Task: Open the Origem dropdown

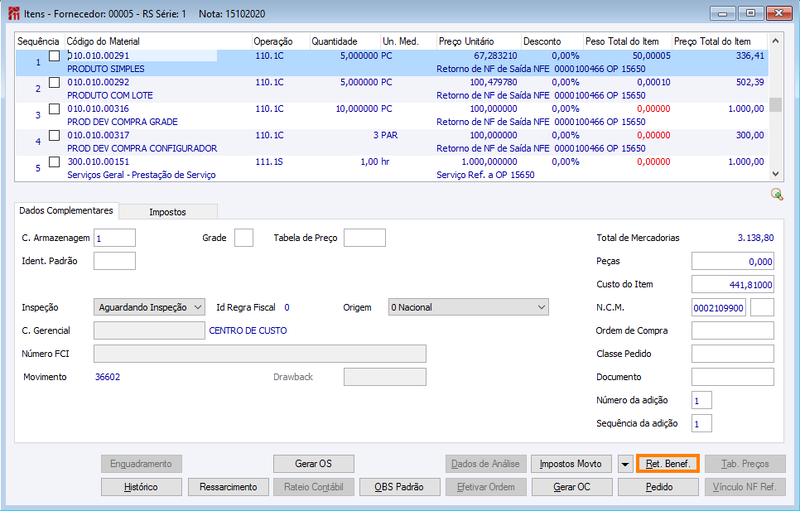Action: coord(468,308)
